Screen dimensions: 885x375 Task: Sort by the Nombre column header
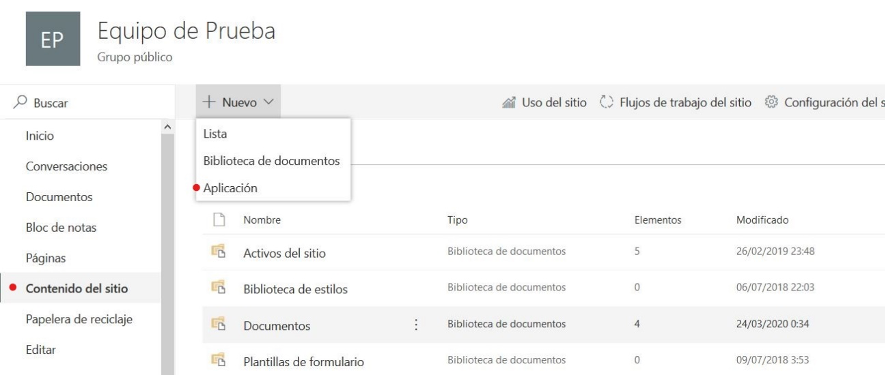[262, 220]
